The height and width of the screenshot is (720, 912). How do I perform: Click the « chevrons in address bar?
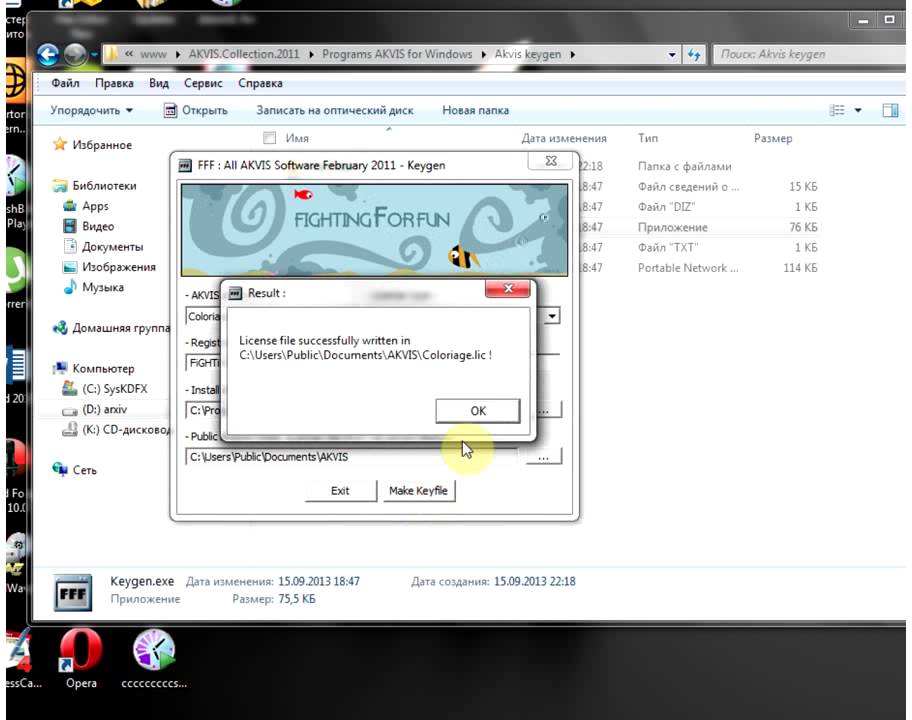(x=129, y=54)
